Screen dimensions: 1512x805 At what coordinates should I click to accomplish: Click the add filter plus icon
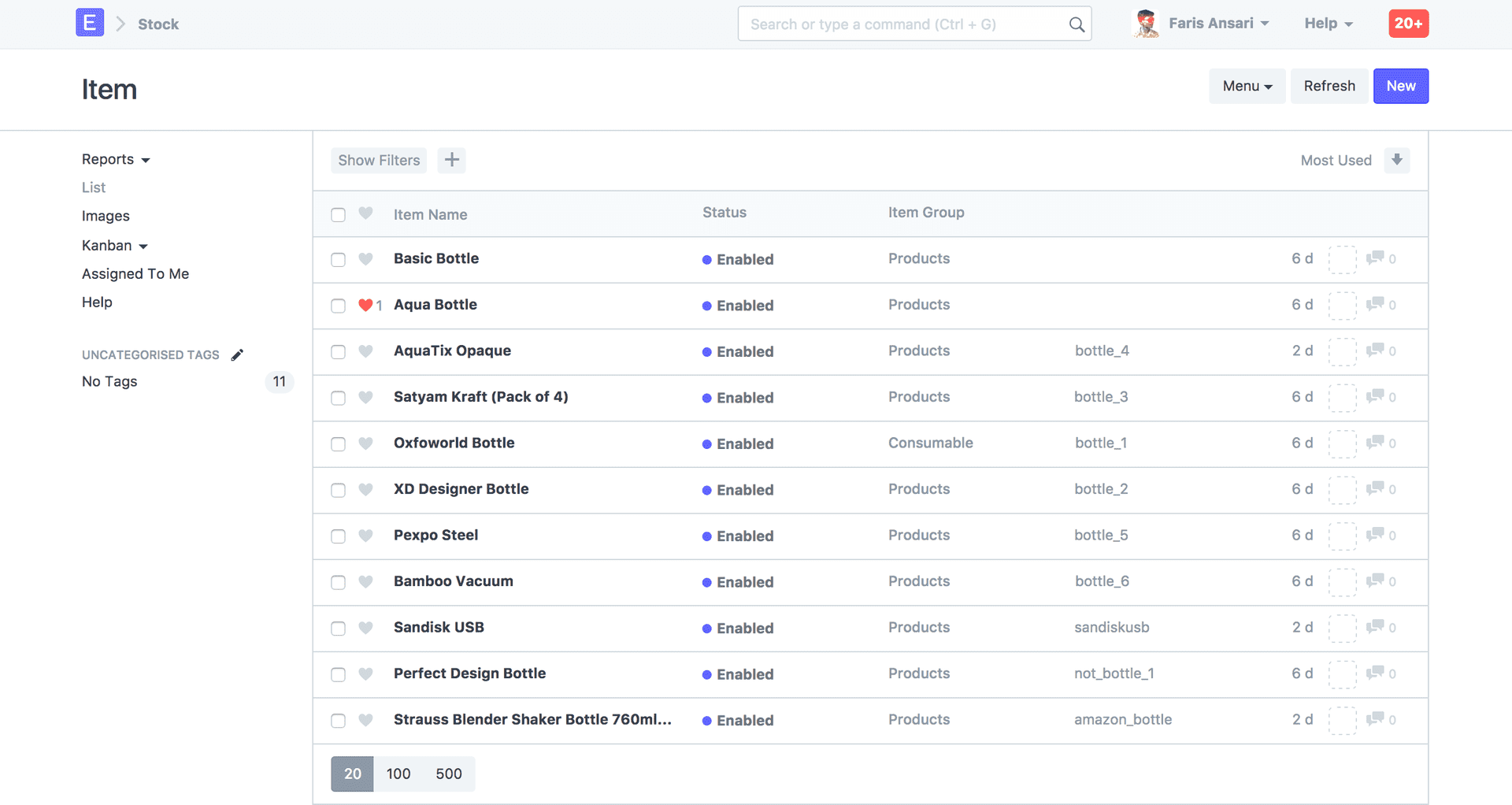(x=451, y=160)
